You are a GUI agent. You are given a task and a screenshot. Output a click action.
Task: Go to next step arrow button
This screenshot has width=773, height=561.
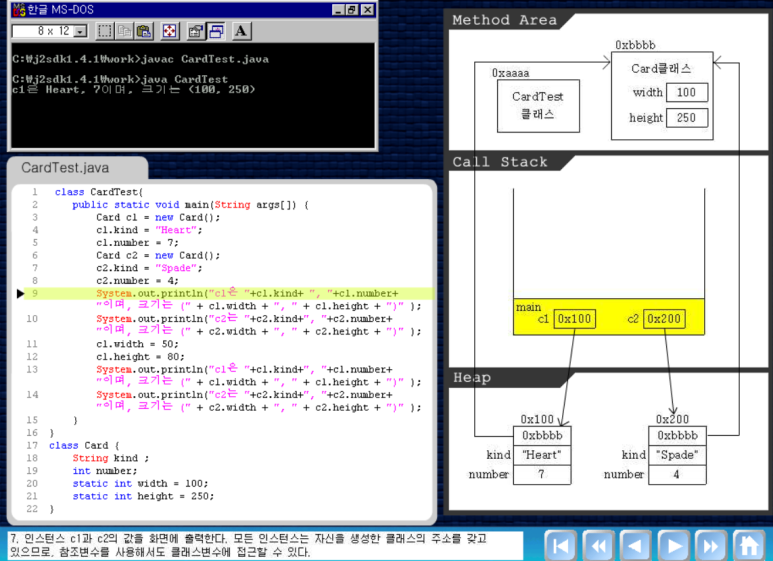coord(674,545)
